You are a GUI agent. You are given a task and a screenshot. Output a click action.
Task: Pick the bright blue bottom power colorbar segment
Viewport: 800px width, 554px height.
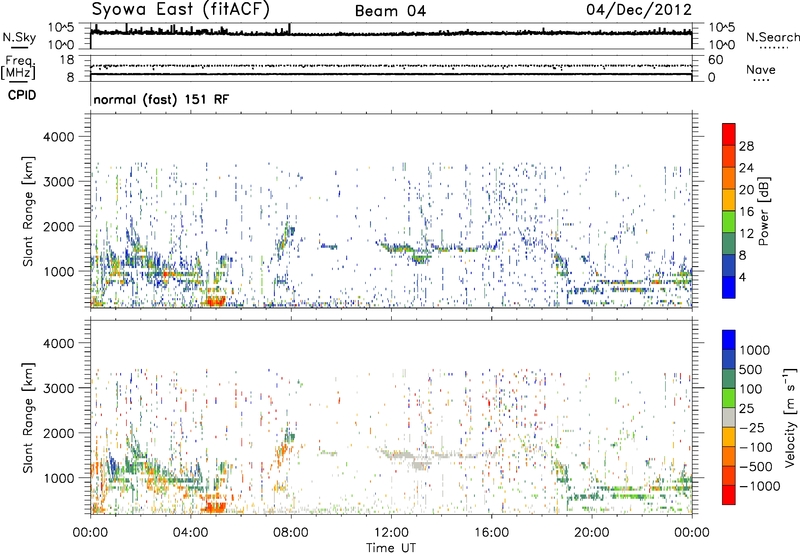click(x=729, y=288)
